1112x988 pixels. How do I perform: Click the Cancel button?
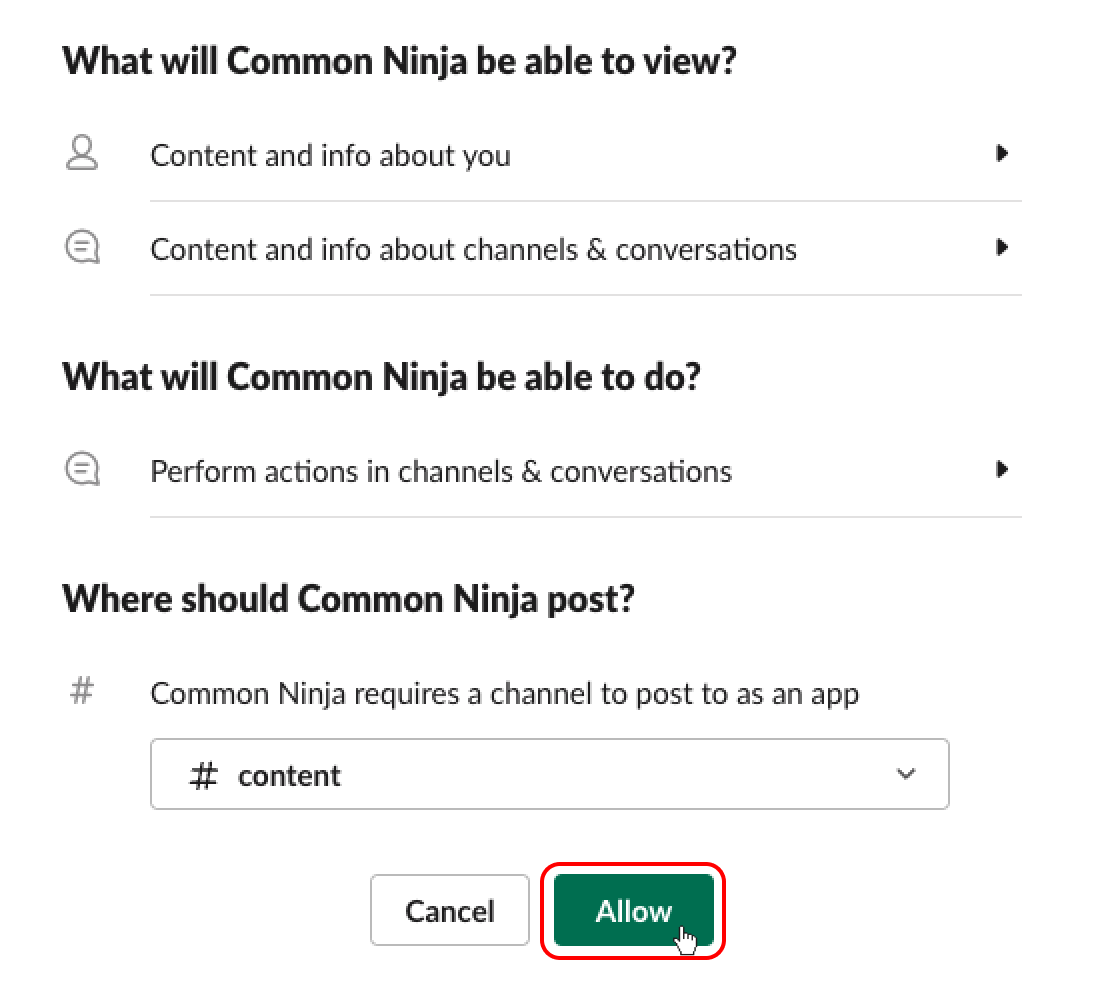pos(450,910)
